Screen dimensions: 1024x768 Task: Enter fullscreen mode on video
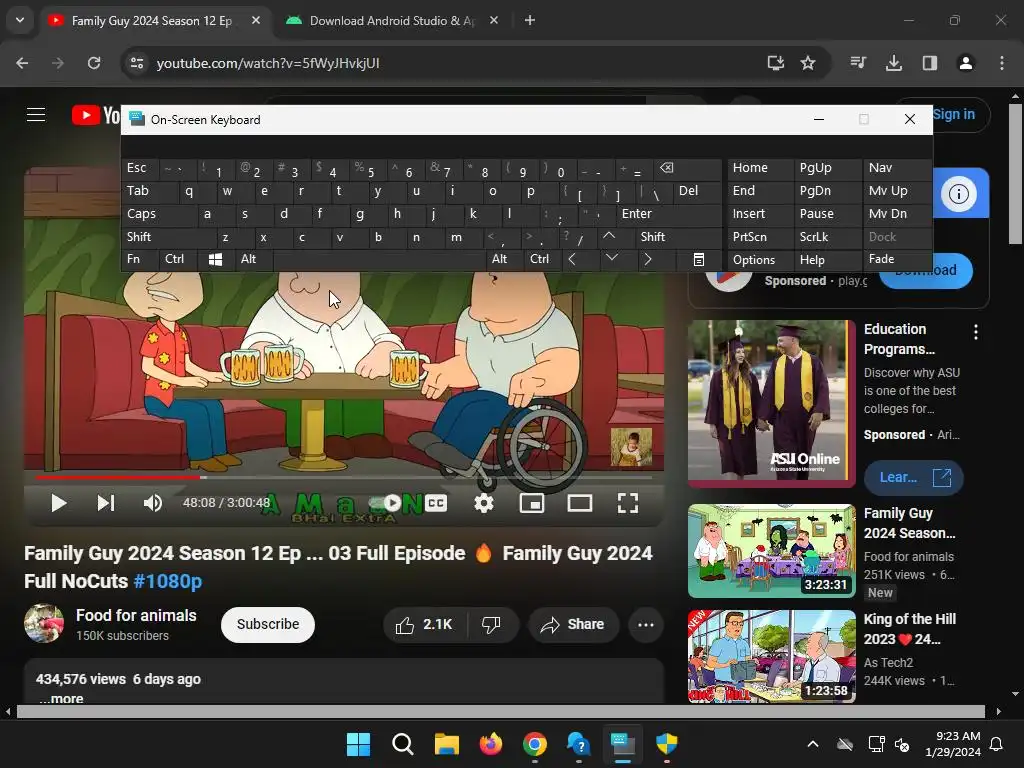tap(628, 503)
